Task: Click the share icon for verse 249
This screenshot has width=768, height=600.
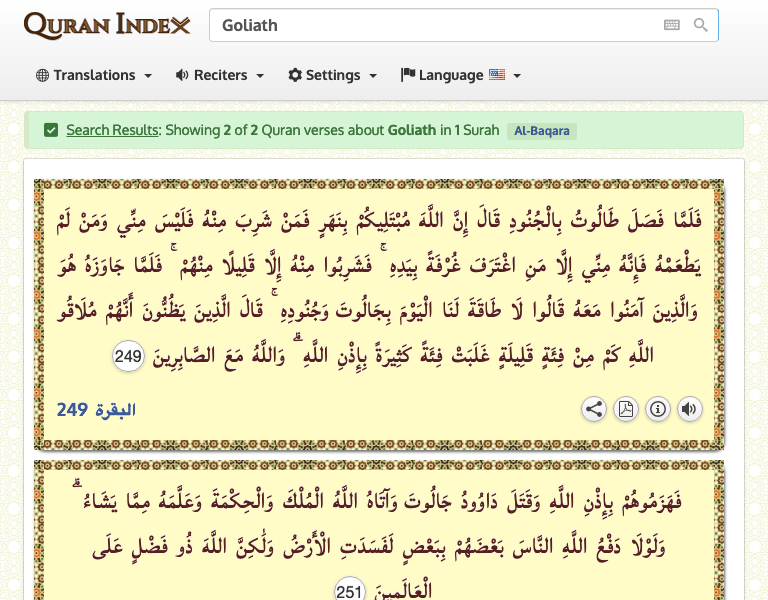Action: tap(594, 408)
